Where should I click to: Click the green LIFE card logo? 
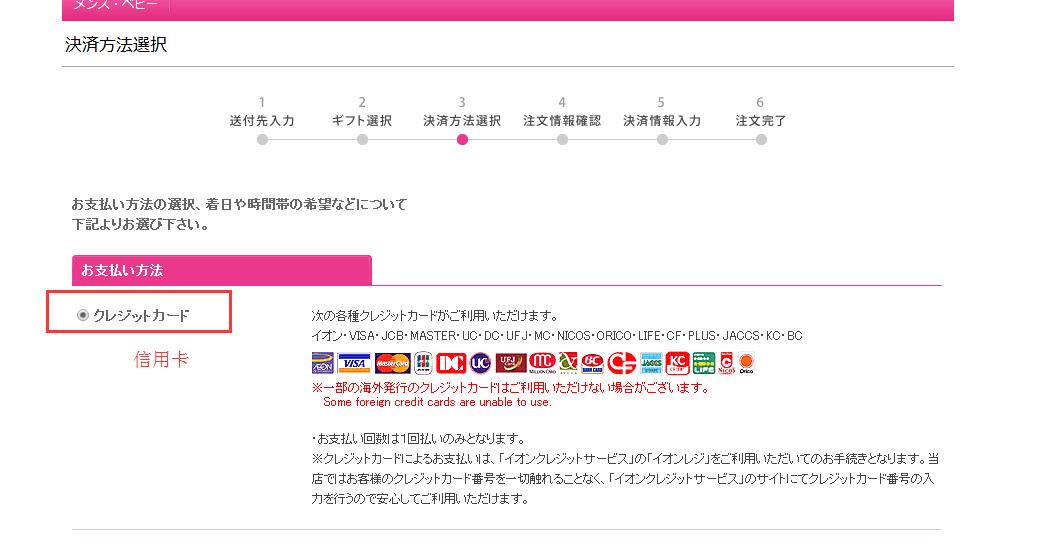coord(704,362)
